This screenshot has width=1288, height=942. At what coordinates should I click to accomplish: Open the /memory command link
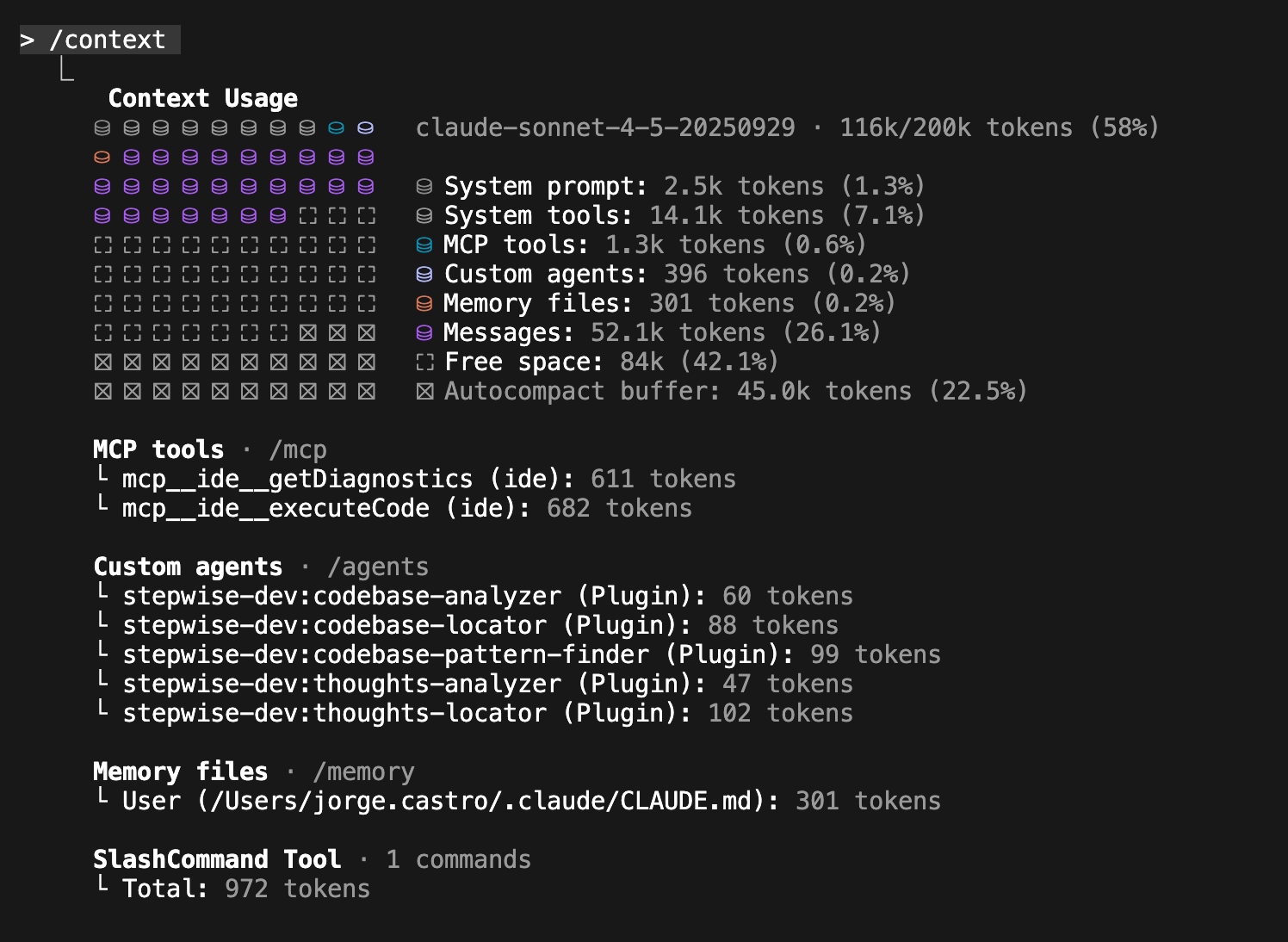tap(363, 772)
